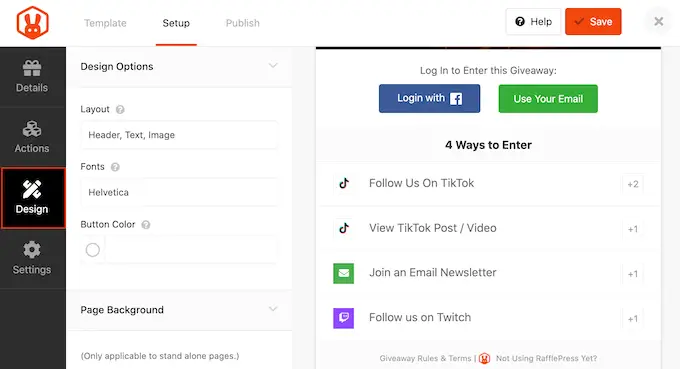
Task: Click the Button Color value field
Action: [191, 250]
